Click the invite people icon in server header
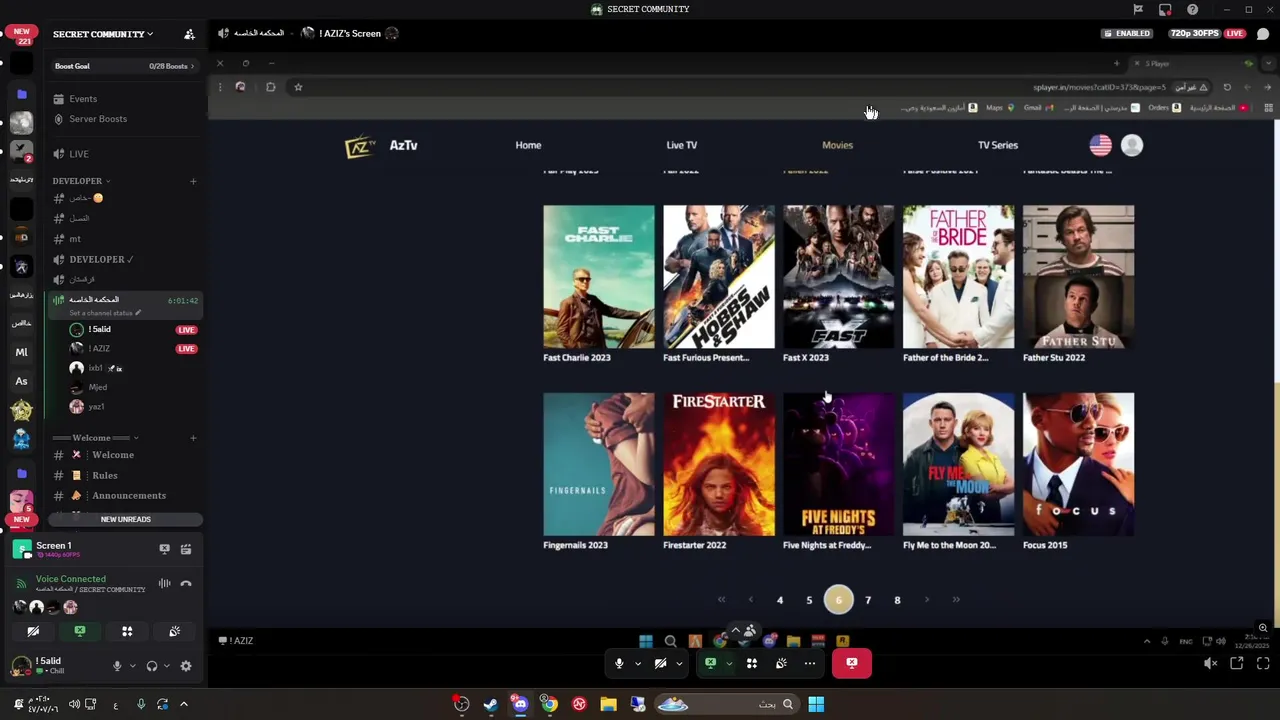 (x=189, y=34)
